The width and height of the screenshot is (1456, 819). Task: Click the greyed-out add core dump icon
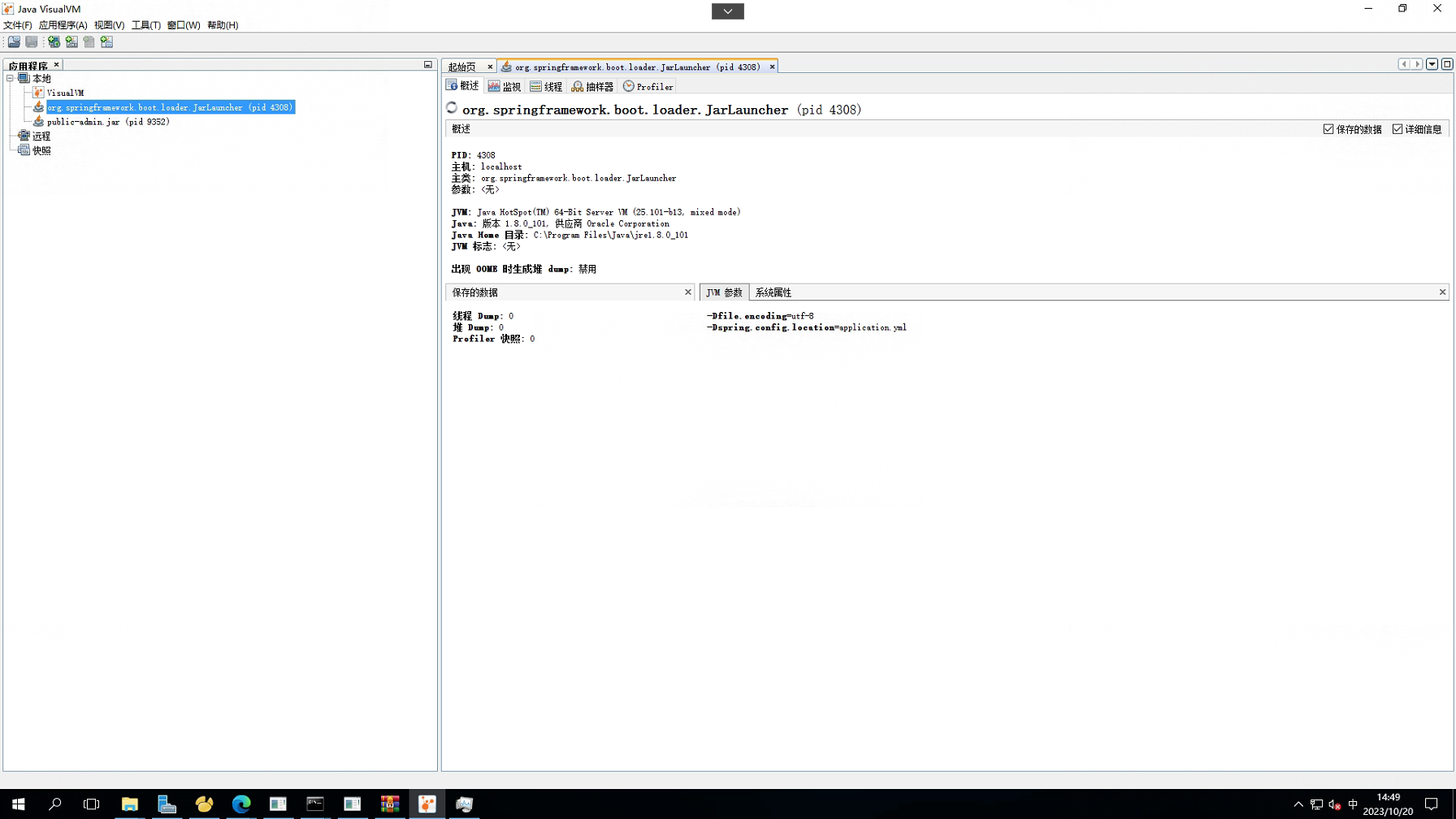tap(89, 41)
